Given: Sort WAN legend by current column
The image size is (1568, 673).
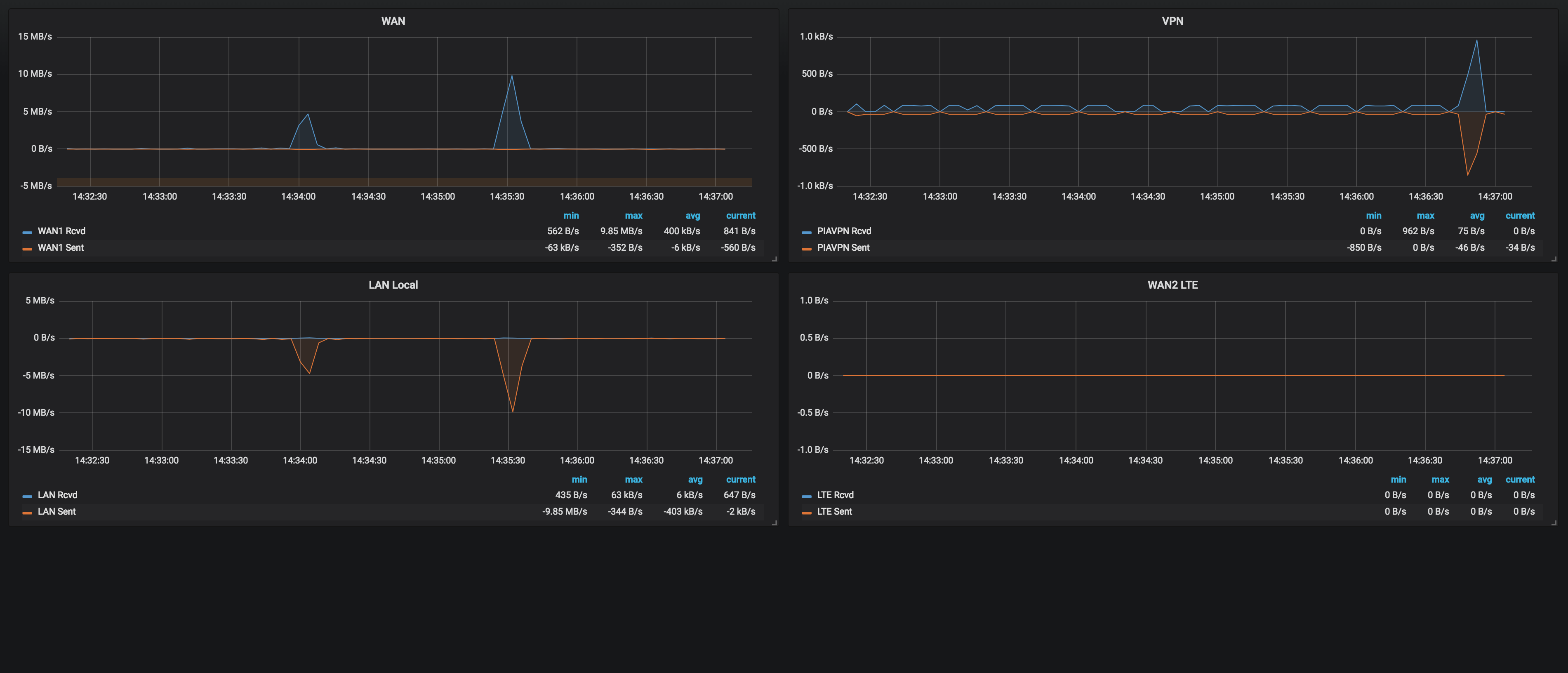Looking at the screenshot, I should pos(740,216).
